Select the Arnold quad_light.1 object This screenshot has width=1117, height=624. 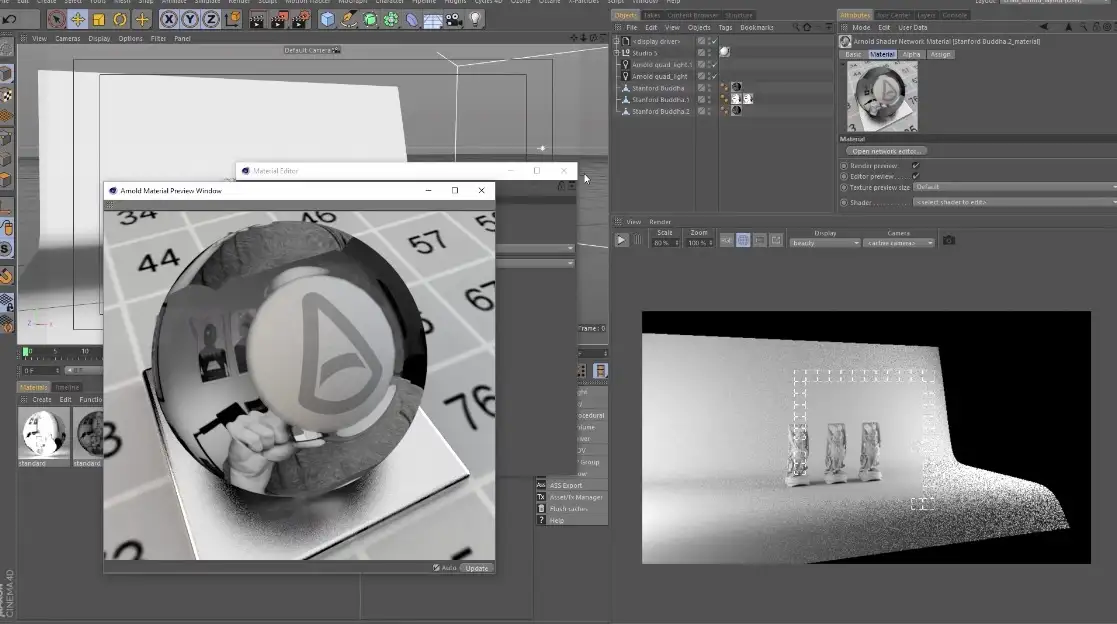point(662,65)
